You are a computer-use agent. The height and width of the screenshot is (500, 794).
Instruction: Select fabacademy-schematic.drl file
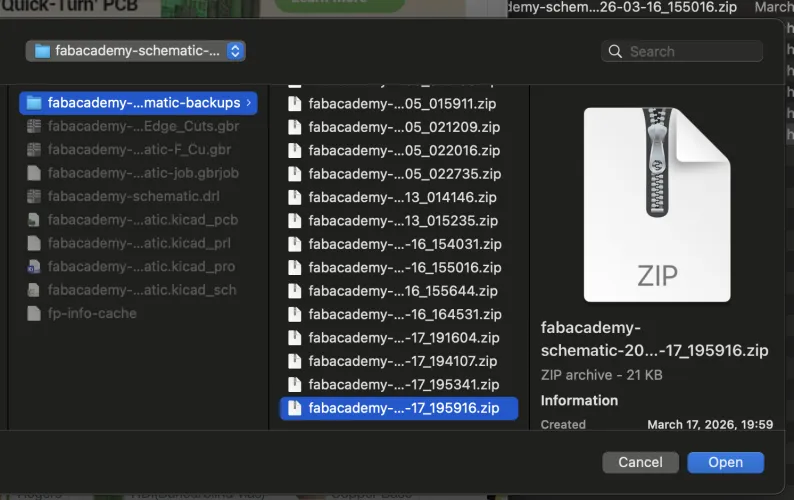click(x=138, y=196)
